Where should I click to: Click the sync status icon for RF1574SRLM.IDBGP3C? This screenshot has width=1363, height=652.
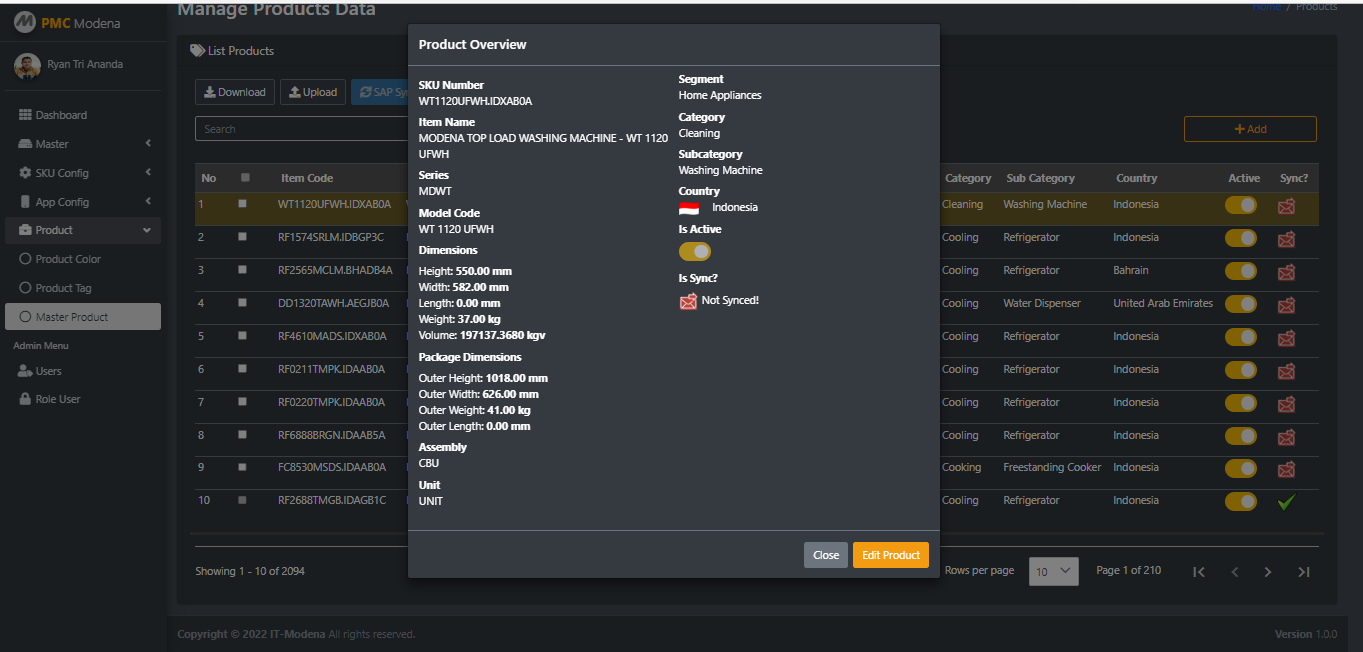[1286, 239]
